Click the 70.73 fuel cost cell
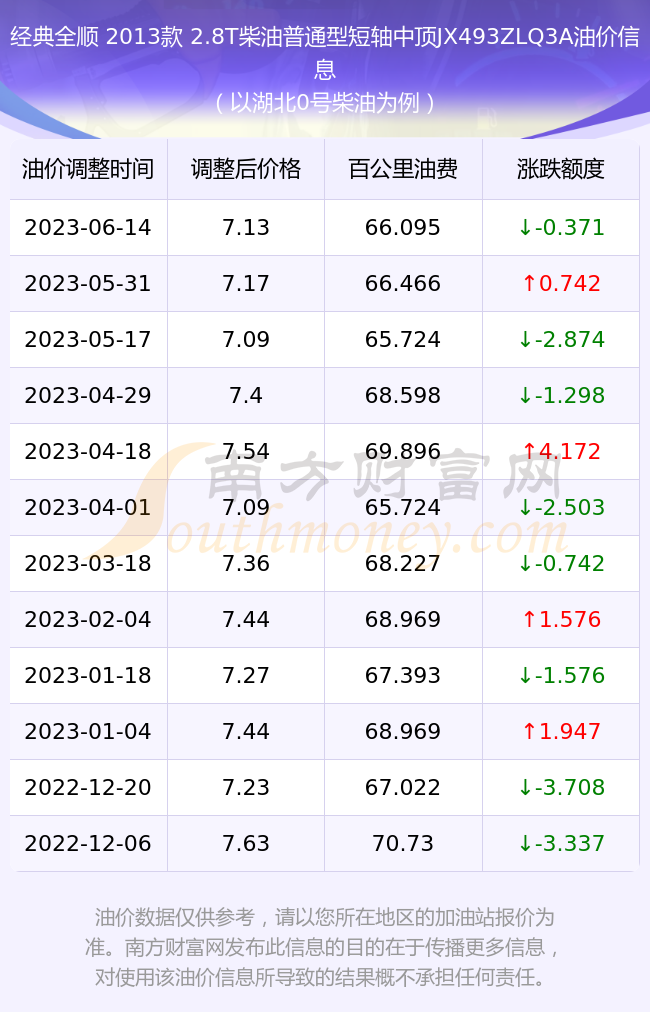This screenshot has width=650, height=1012. coord(403,844)
